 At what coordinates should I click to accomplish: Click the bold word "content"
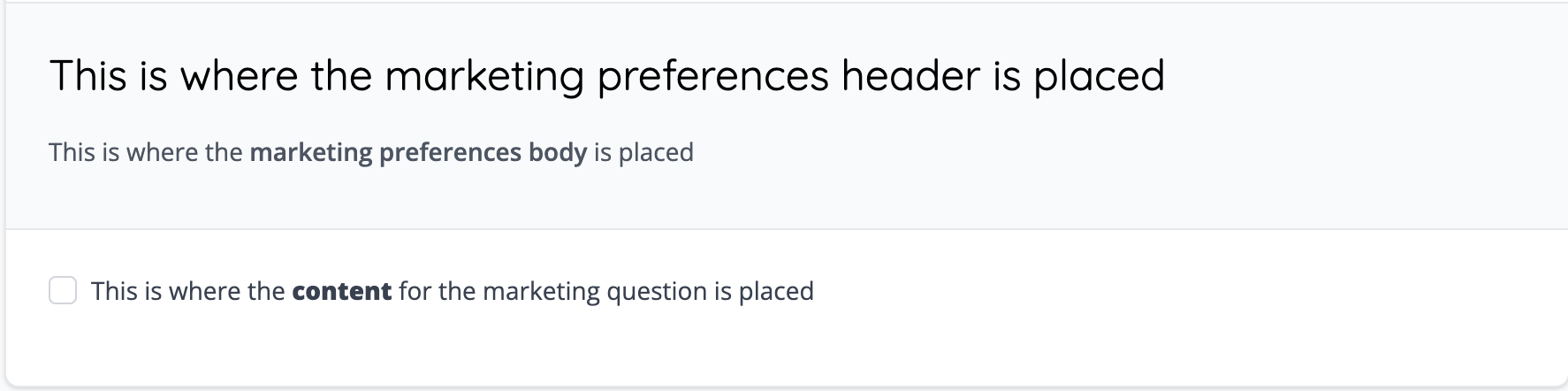341,291
